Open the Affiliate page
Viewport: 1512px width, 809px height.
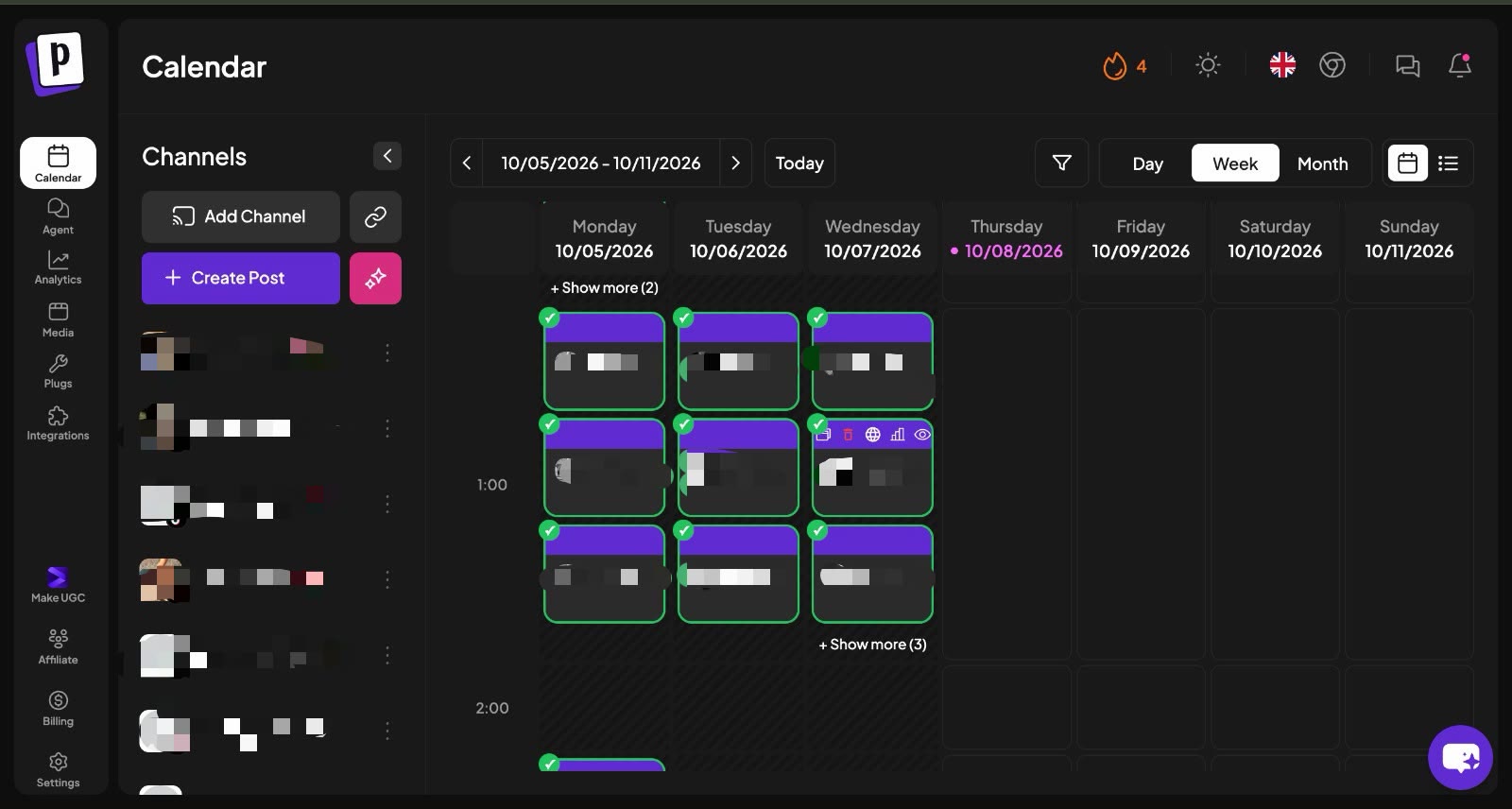[58, 646]
